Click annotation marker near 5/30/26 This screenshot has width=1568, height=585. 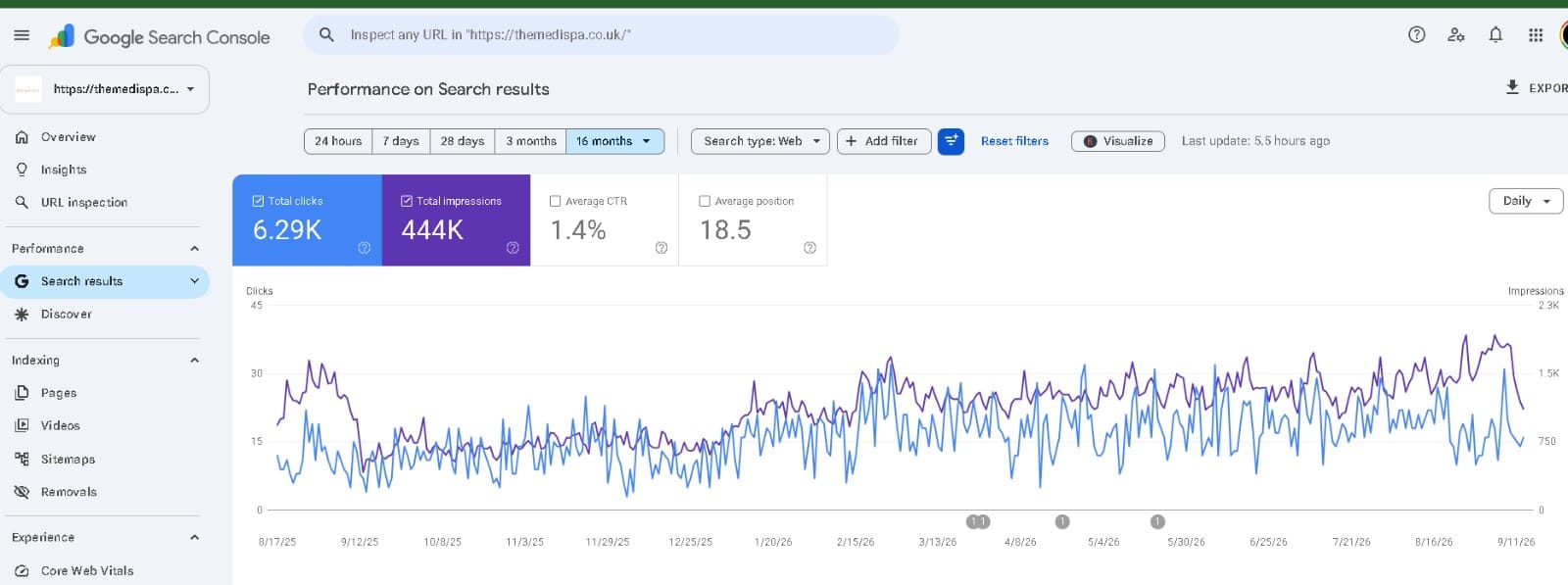point(1157,521)
